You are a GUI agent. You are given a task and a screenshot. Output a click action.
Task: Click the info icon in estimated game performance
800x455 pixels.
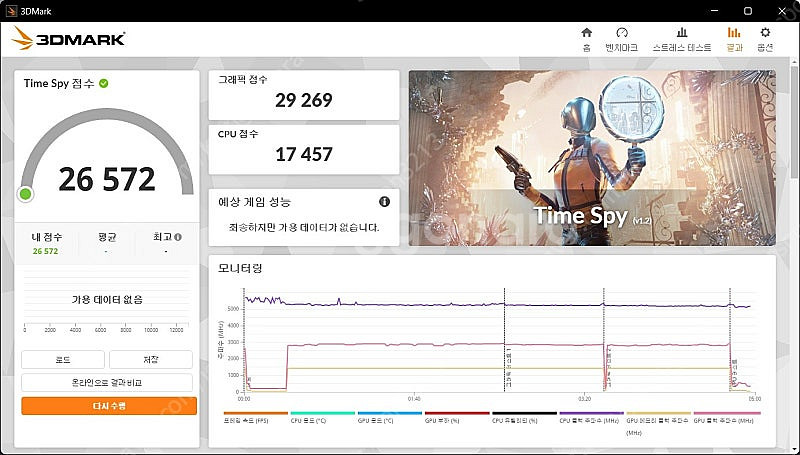pos(384,201)
